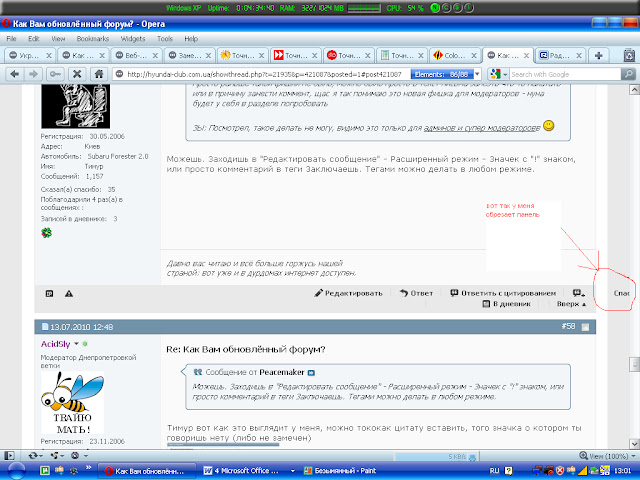Image resolution: width=640 pixels, height=480 pixels.
Task: Go back with the Back arrow button
Action: 15,74
